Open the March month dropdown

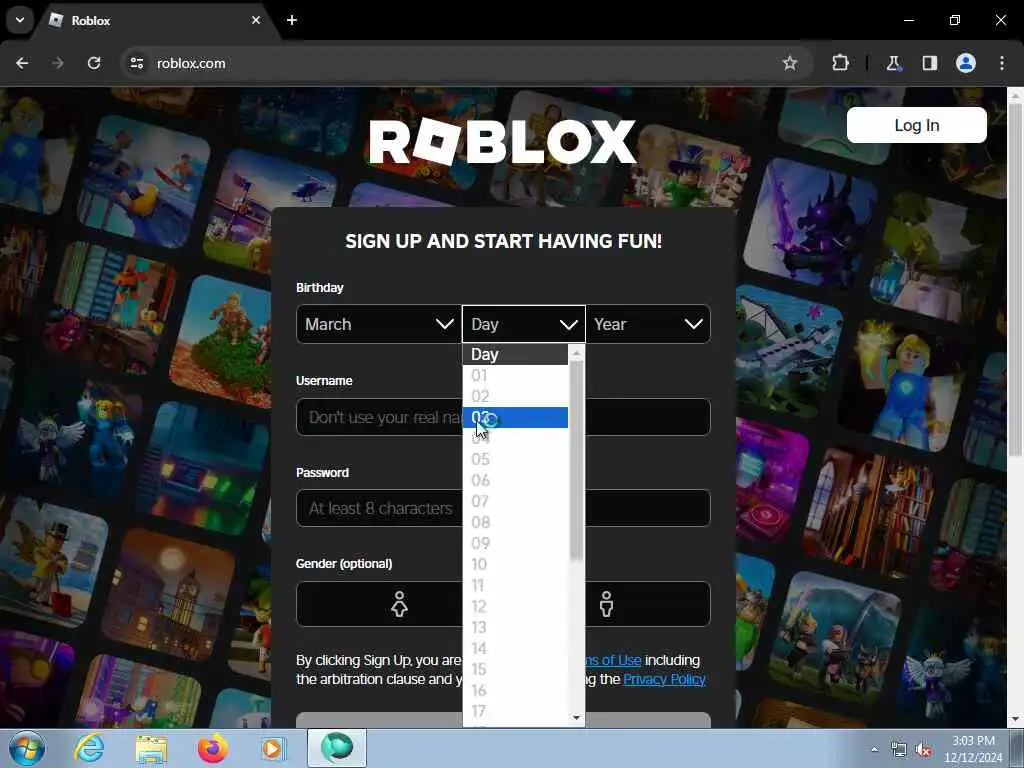378,324
